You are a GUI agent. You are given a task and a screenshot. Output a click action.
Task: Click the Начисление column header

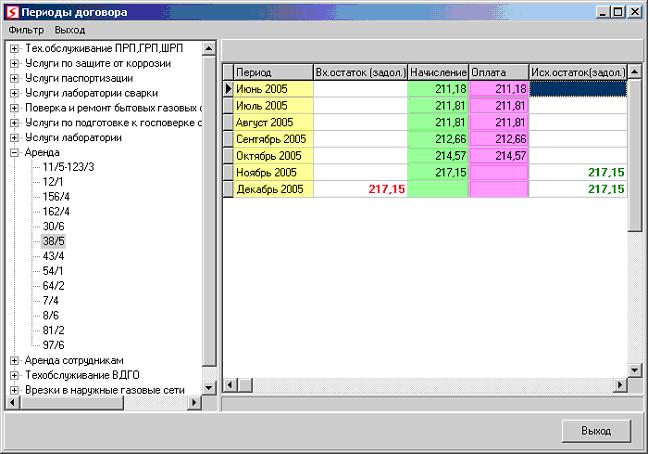click(438, 73)
